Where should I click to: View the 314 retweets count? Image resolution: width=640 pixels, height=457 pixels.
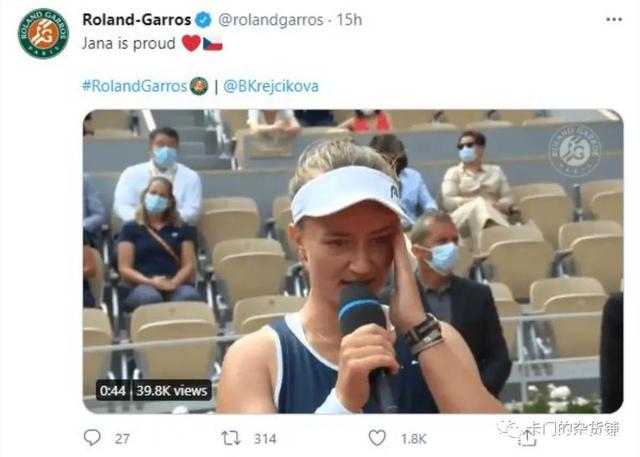[x=265, y=439]
